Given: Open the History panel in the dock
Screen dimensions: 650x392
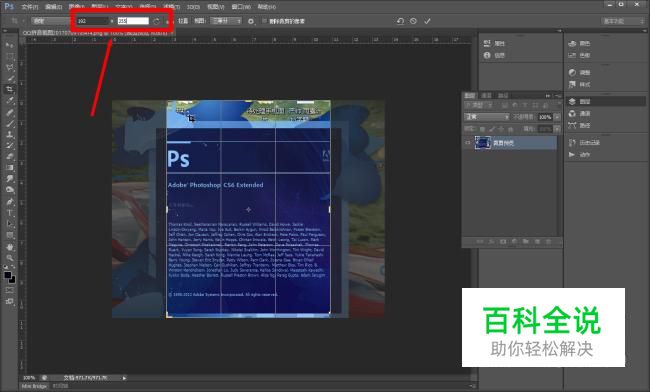Looking at the screenshot, I should [584, 143].
